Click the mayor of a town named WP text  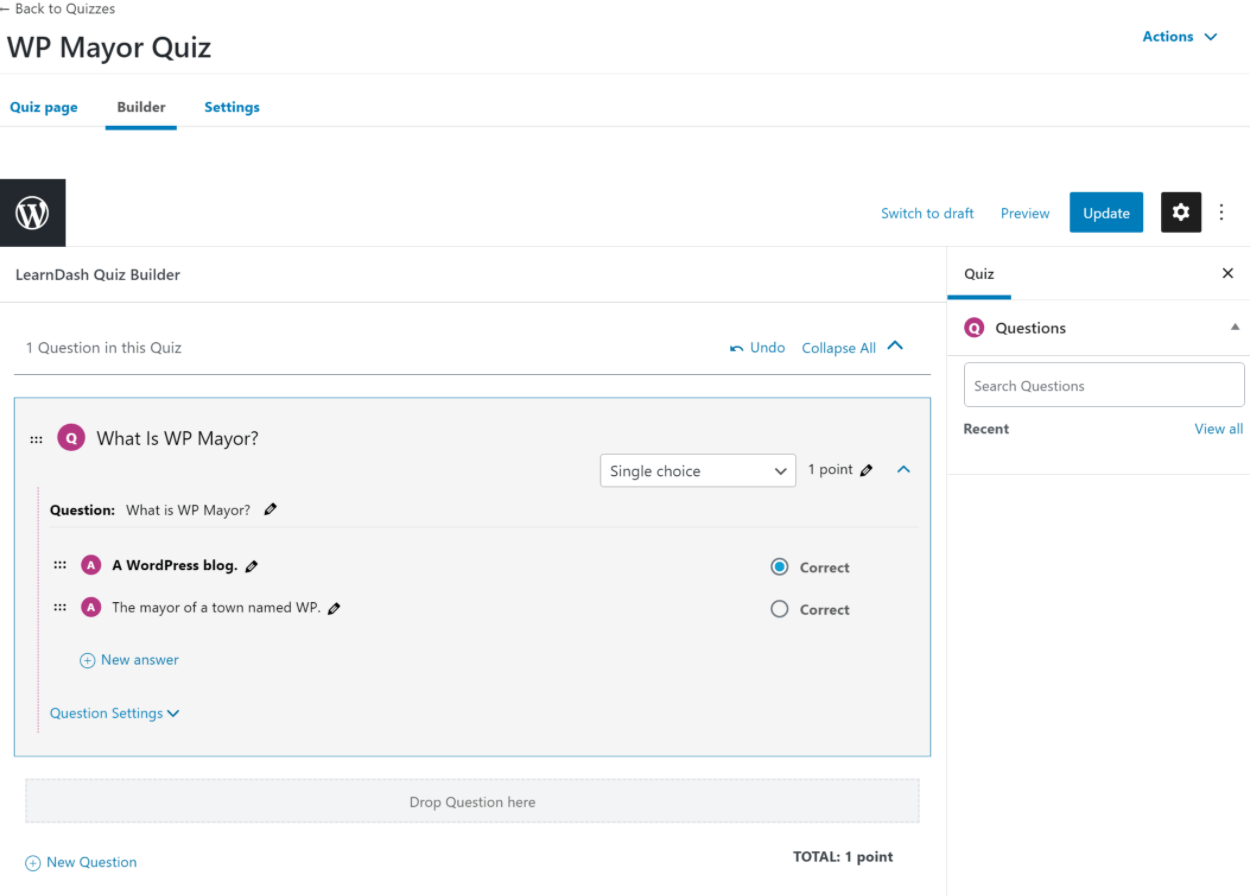click(216, 607)
